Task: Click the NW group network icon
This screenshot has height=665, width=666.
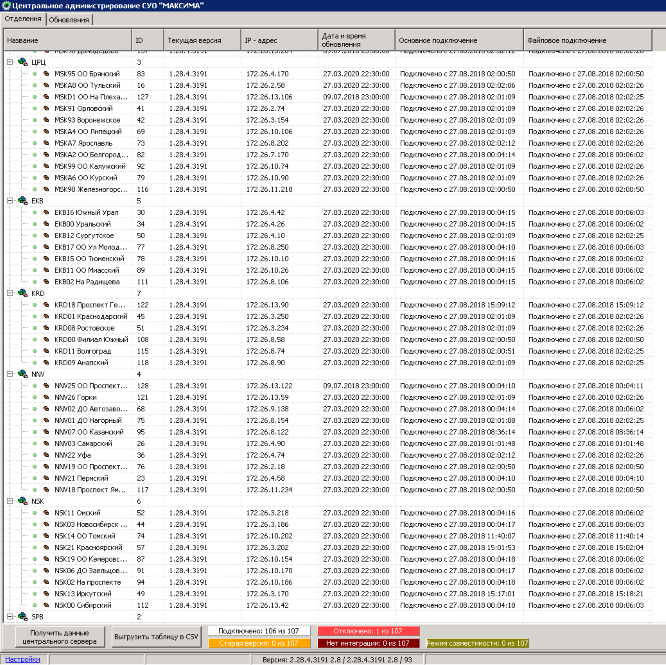Action: pos(23,374)
